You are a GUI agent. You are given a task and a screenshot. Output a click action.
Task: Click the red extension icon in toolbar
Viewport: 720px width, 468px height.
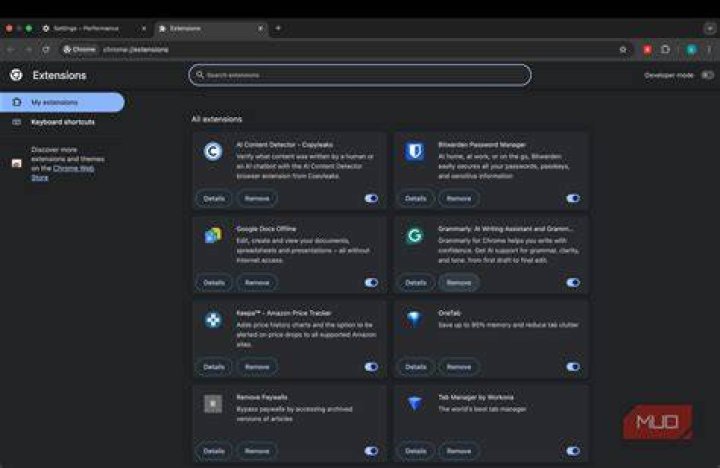pyautogui.click(x=647, y=50)
